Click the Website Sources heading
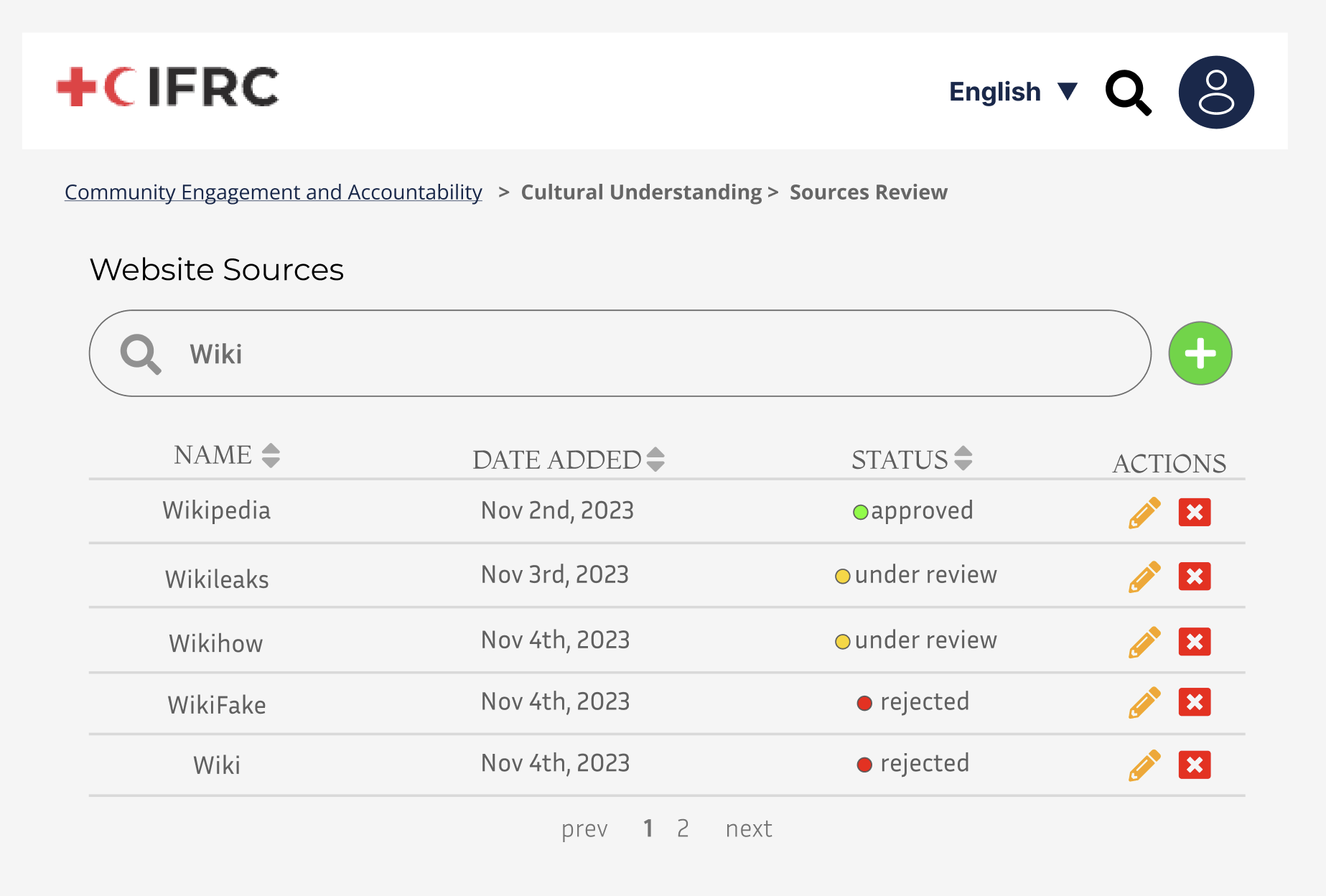This screenshot has height=896, width=1326. pos(217,270)
